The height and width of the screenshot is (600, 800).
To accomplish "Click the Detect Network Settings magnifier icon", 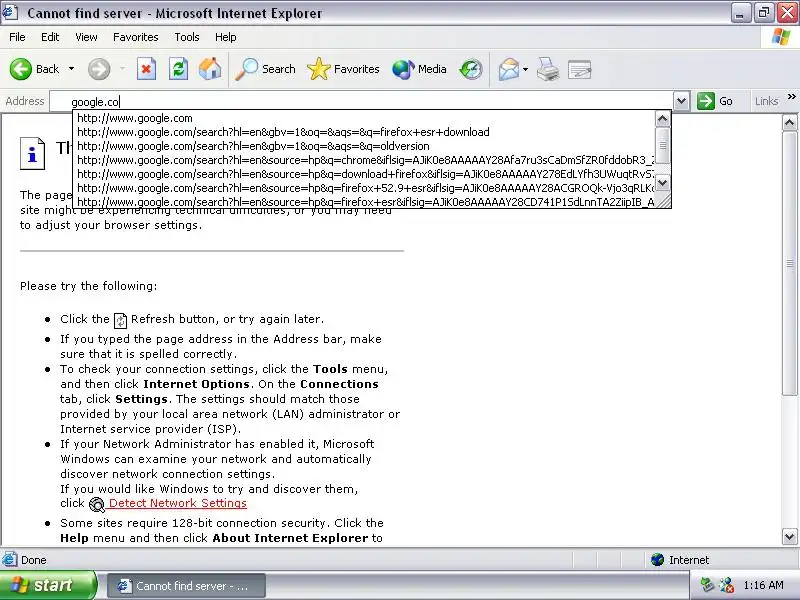I will 96,505.
